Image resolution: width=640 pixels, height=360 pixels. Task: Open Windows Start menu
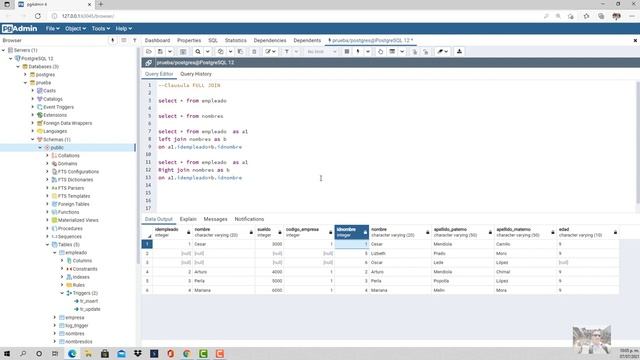[x=7, y=353]
